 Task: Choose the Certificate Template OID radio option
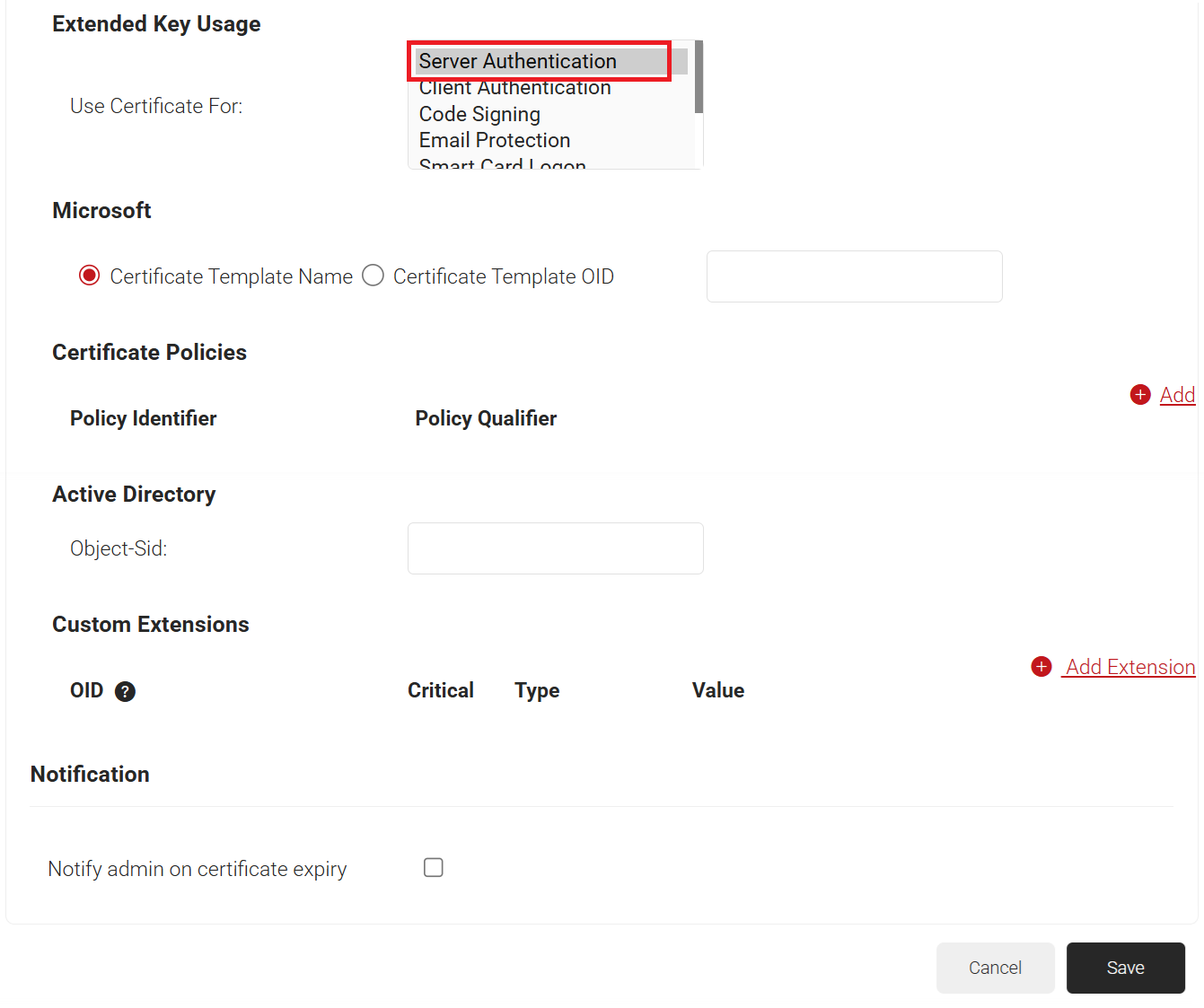[x=374, y=276]
